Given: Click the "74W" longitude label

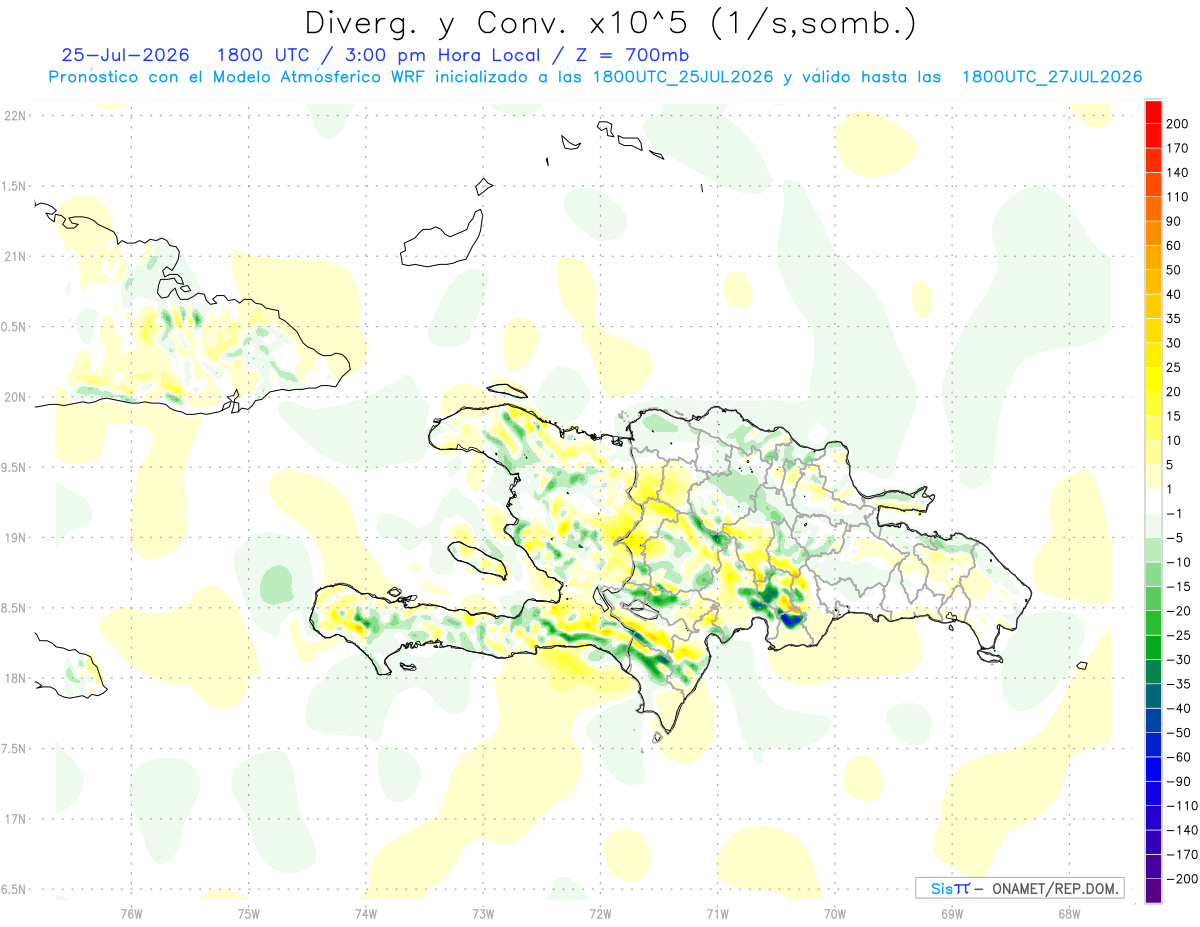Looking at the screenshot, I should tap(365, 913).
